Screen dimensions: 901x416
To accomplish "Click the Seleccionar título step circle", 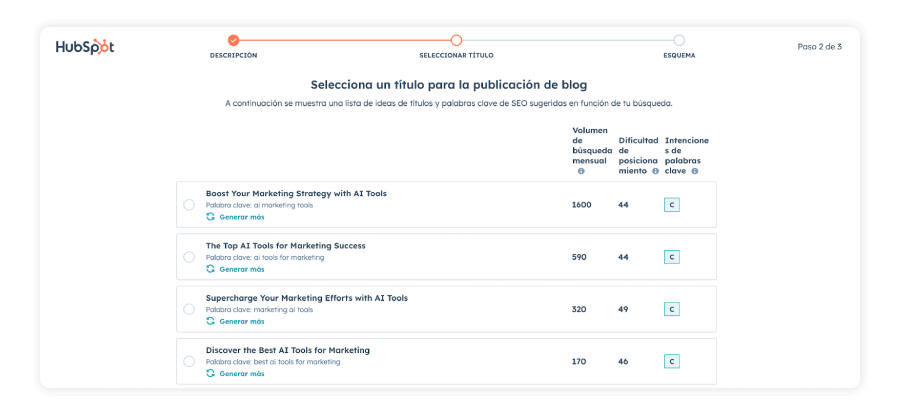I will 456,40.
